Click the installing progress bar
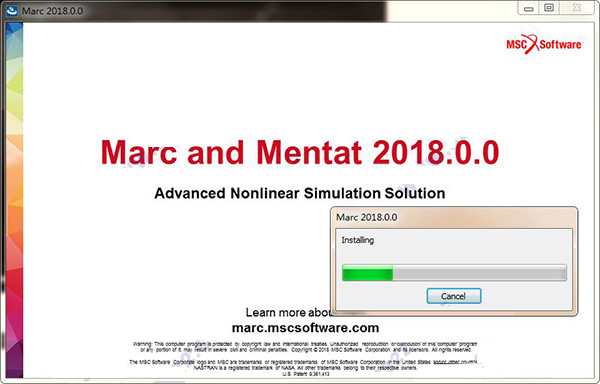This screenshot has width=600, height=384. tap(454, 273)
